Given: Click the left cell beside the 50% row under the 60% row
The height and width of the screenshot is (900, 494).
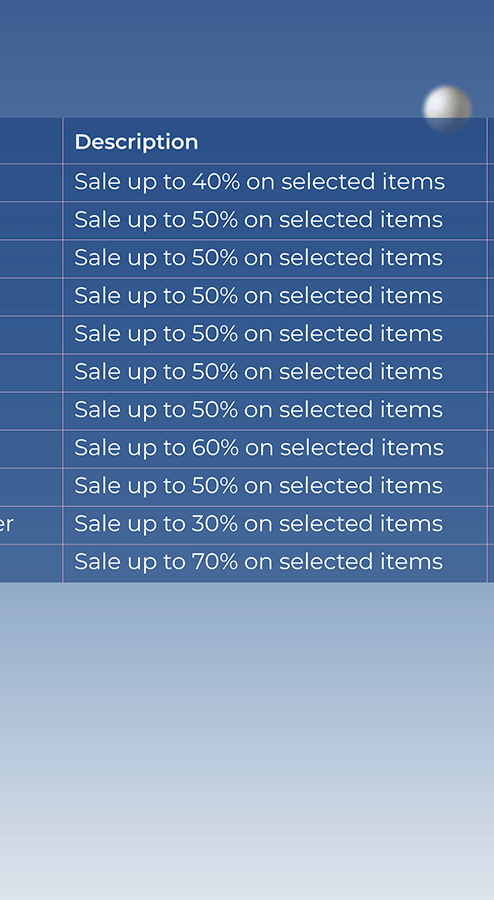Looking at the screenshot, I should 31,487.
